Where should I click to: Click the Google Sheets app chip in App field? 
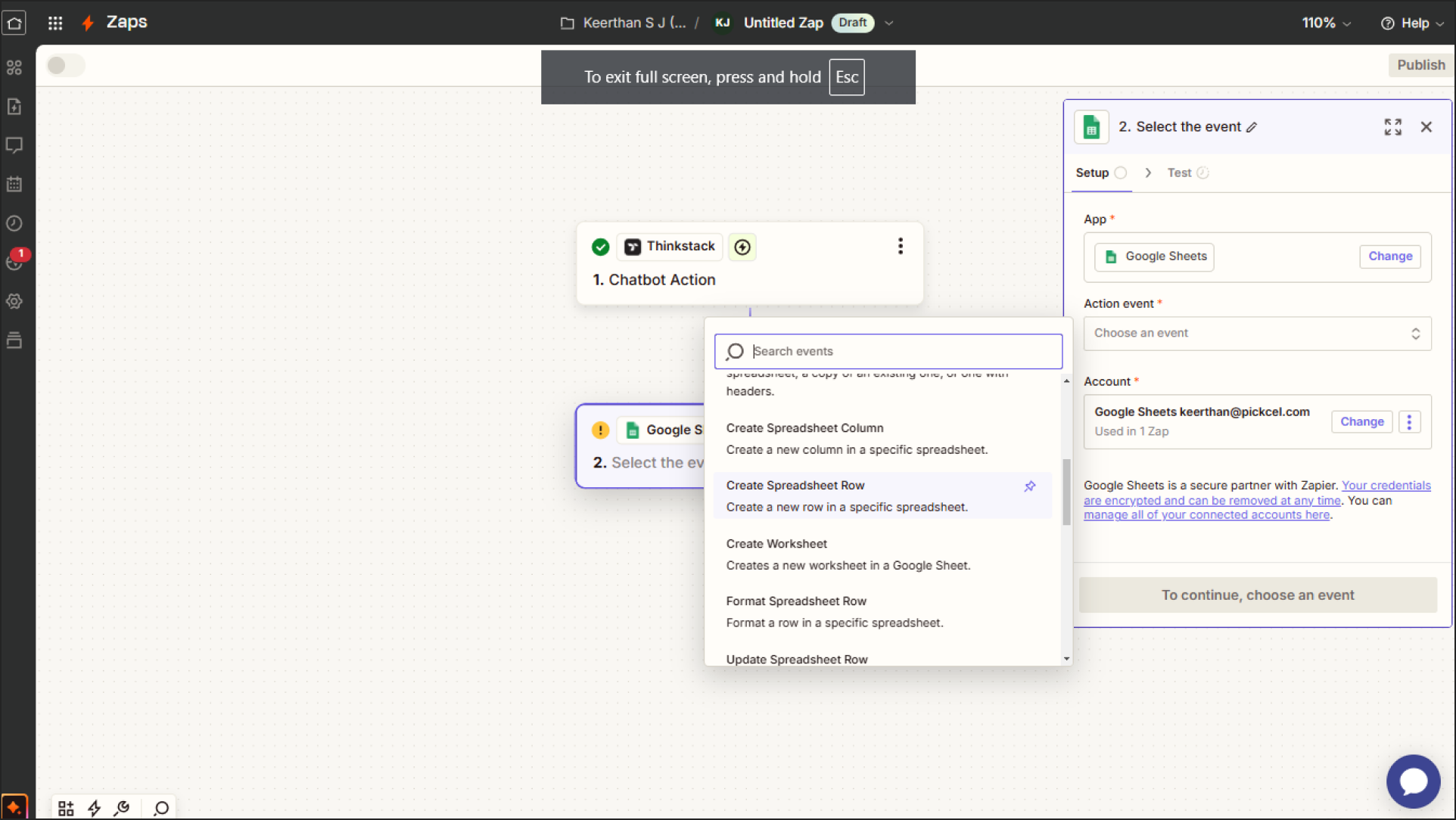pyautogui.click(x=1154, y=257)
